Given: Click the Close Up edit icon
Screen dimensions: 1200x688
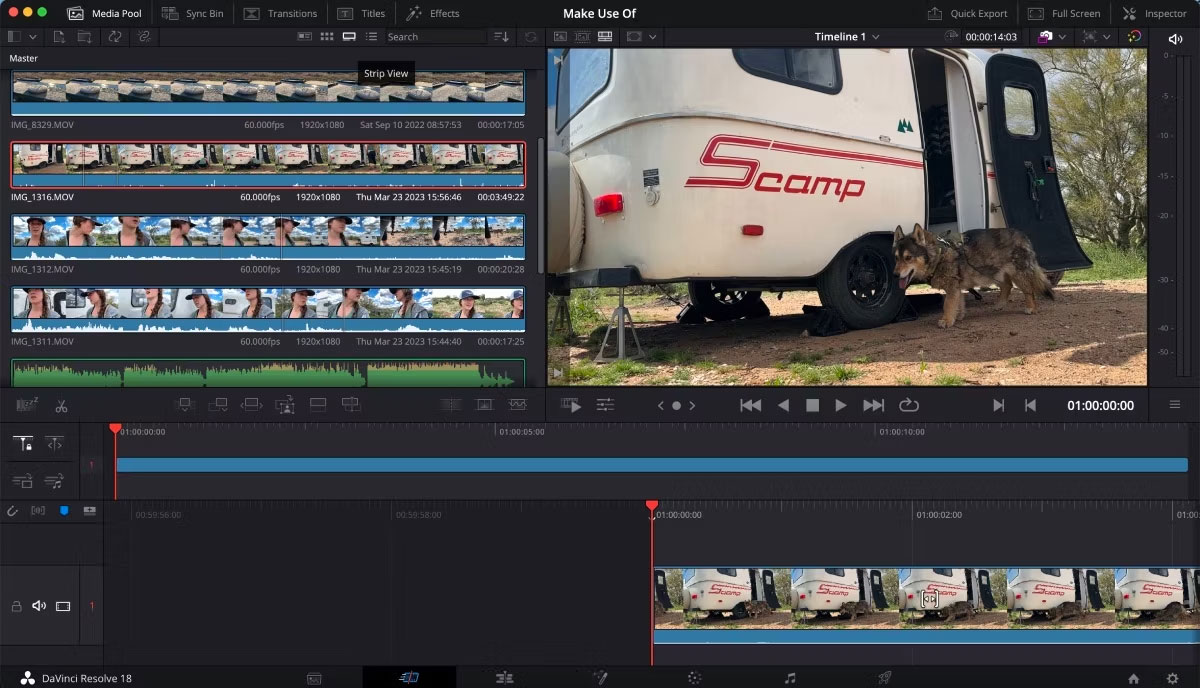Looking at the screenshot, I should click(284, 405).
